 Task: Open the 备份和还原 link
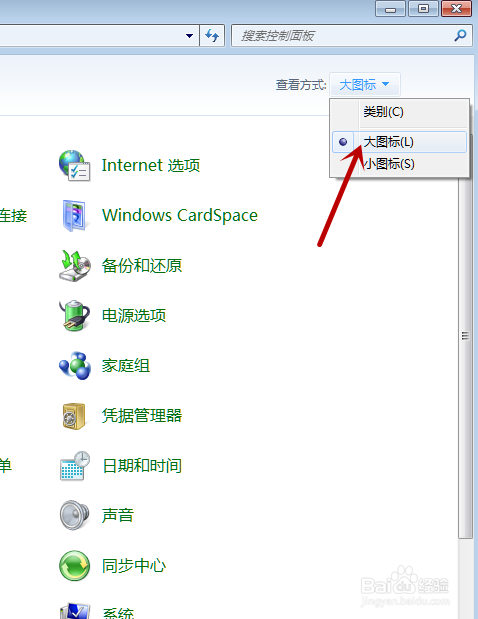pyautogui.click(x=142, y=266)
